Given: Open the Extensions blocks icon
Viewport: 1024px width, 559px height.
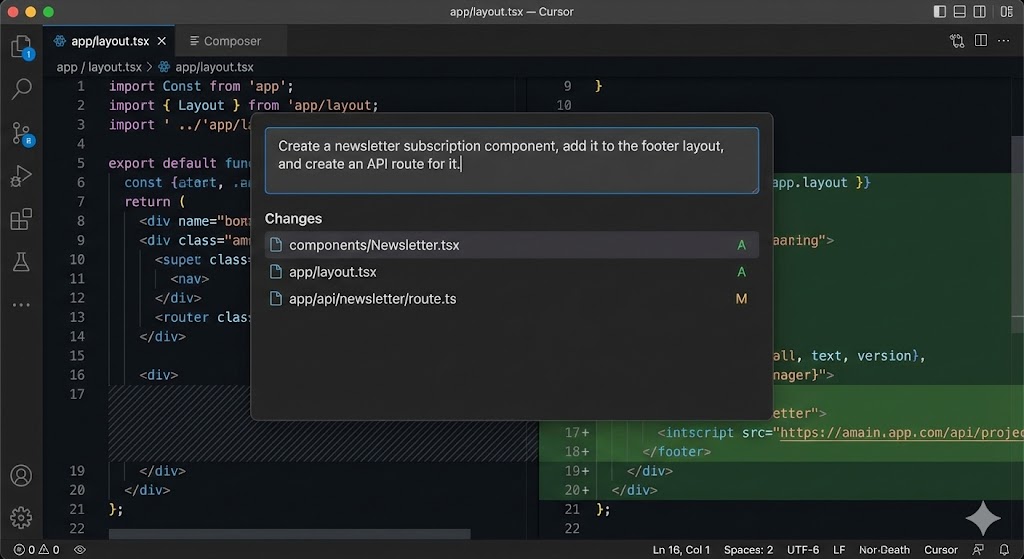Looking at the screenshot, I should pyautogui.click(x=21, y=219).
